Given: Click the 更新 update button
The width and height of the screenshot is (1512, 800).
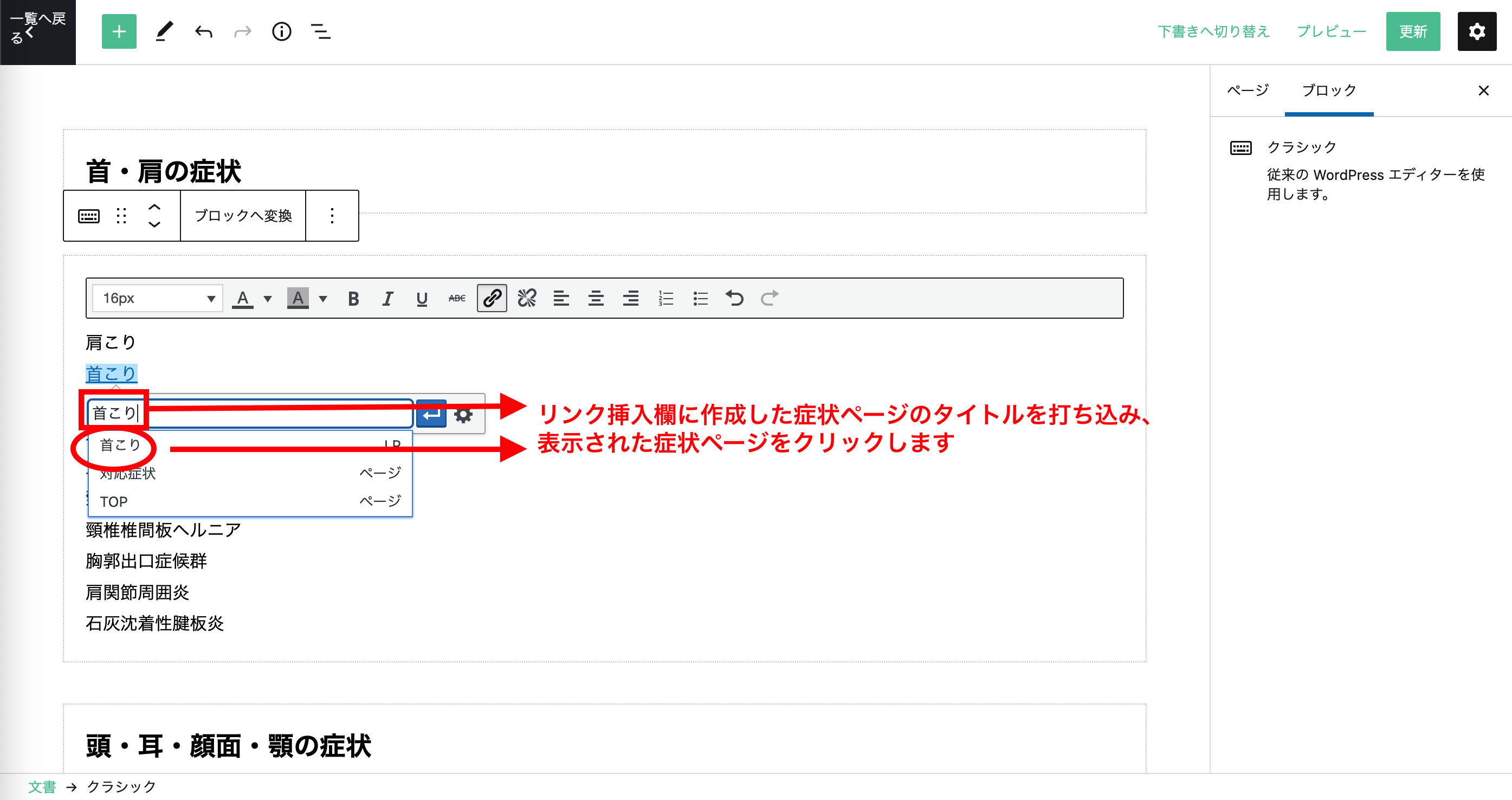Looking at the screenshot, I should point(1412,31).
